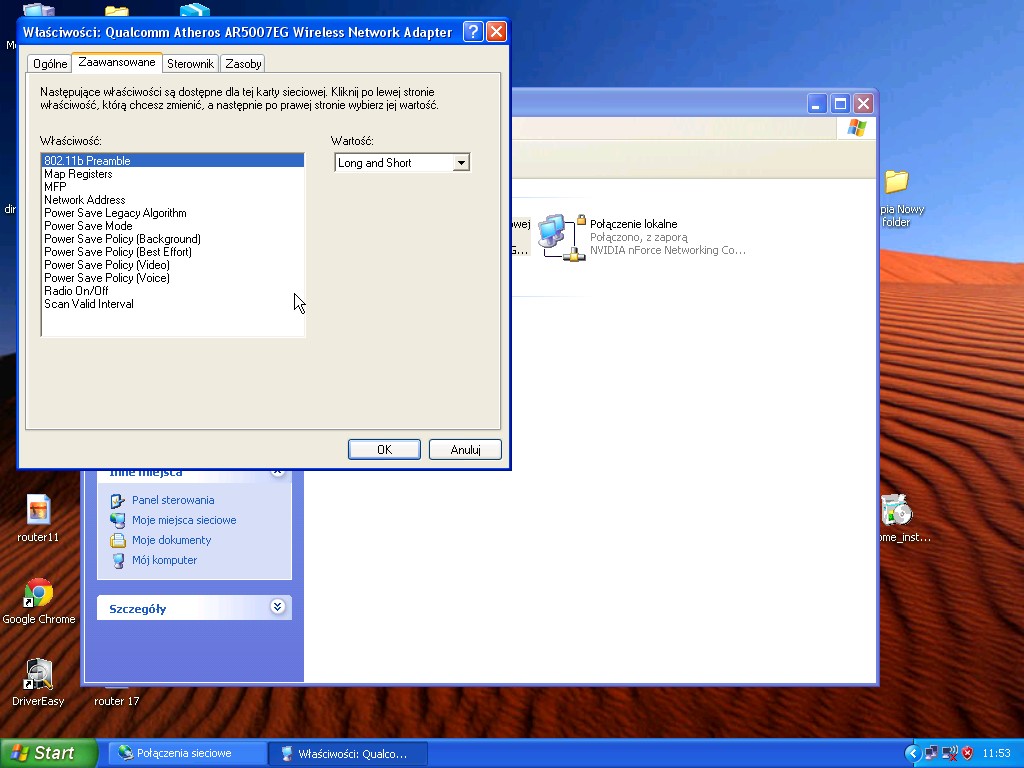Select MFP in the property list
Image resolution: width=1024 pixels, height=768 pixels.
tap(173, 187)
